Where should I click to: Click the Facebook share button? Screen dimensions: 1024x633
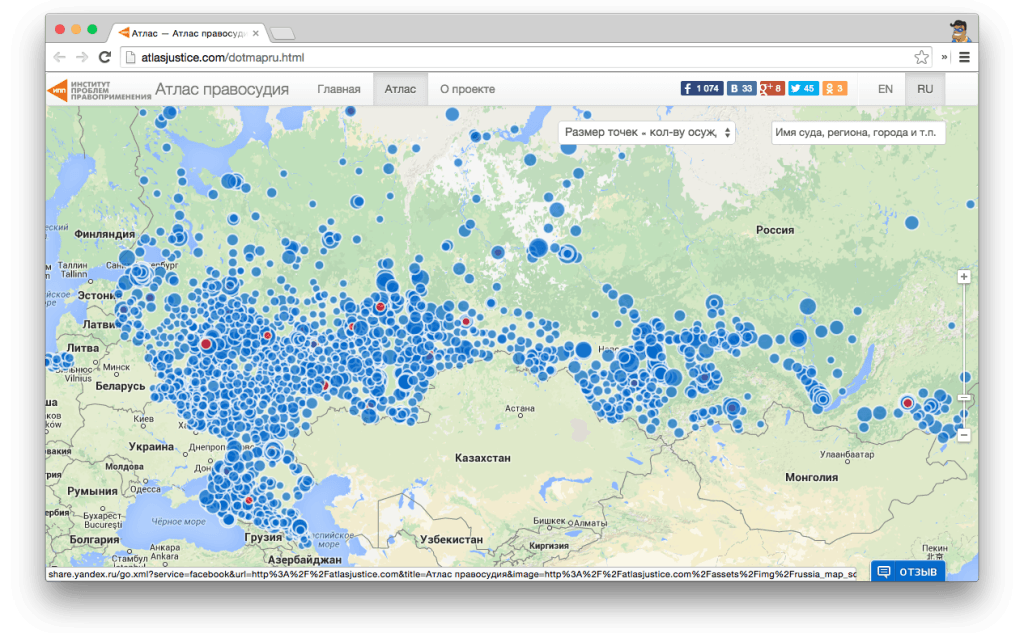[701, 89]
